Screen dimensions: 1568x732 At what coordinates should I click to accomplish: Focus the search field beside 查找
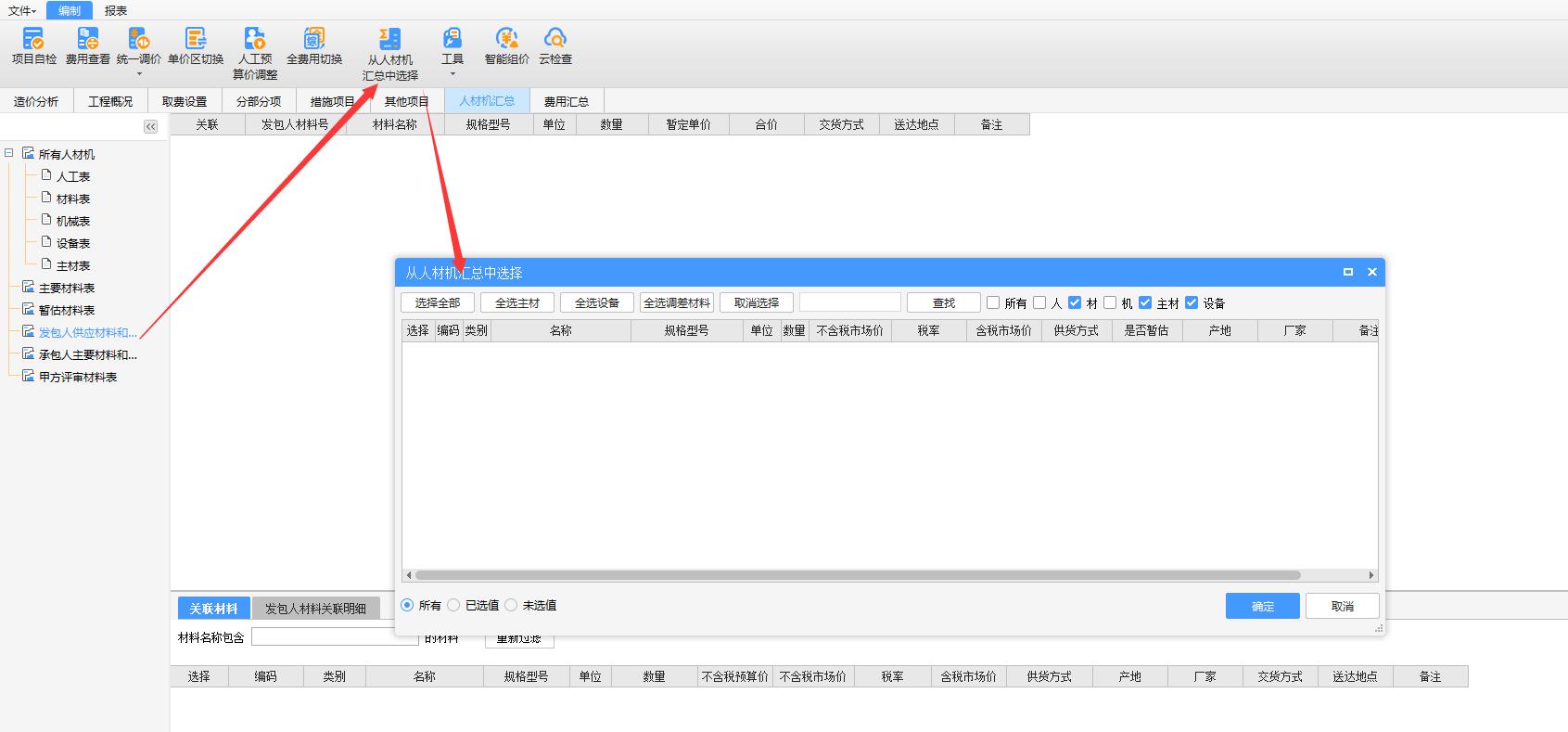tap(850, 302)
